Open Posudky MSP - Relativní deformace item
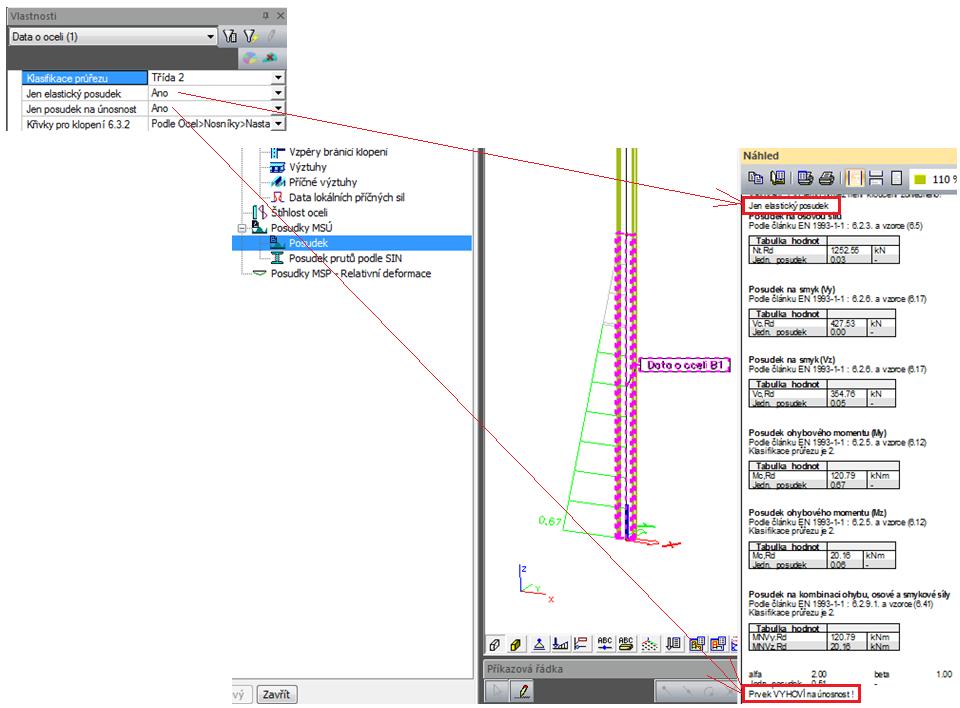Screen dimensions: 960x708 tap(351, 273)
